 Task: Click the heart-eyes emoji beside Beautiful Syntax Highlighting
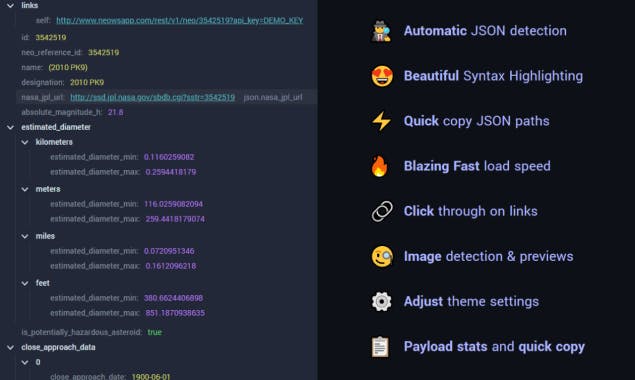(x=382, y=76)
